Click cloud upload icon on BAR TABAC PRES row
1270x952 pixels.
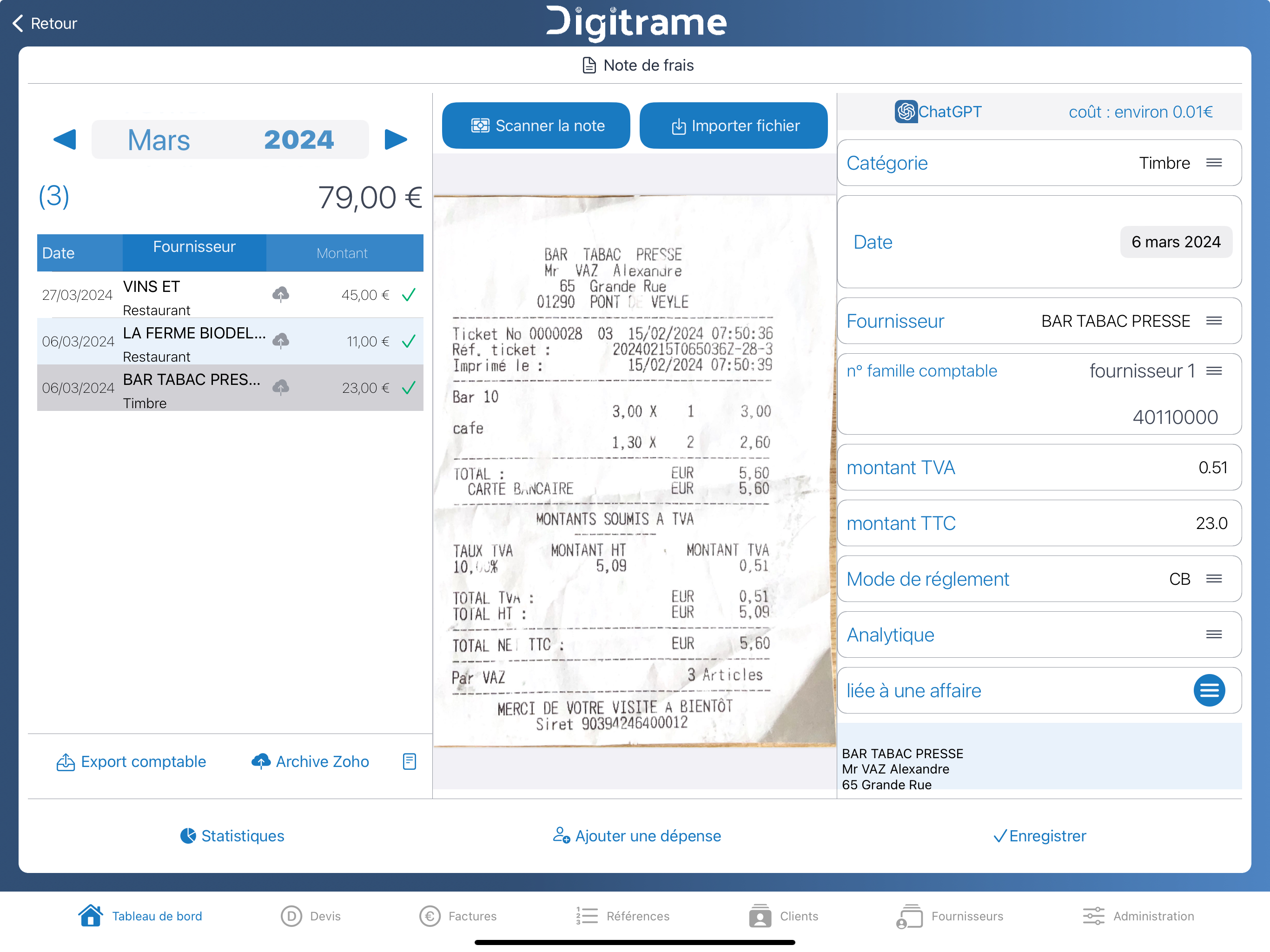coord(281,388)
